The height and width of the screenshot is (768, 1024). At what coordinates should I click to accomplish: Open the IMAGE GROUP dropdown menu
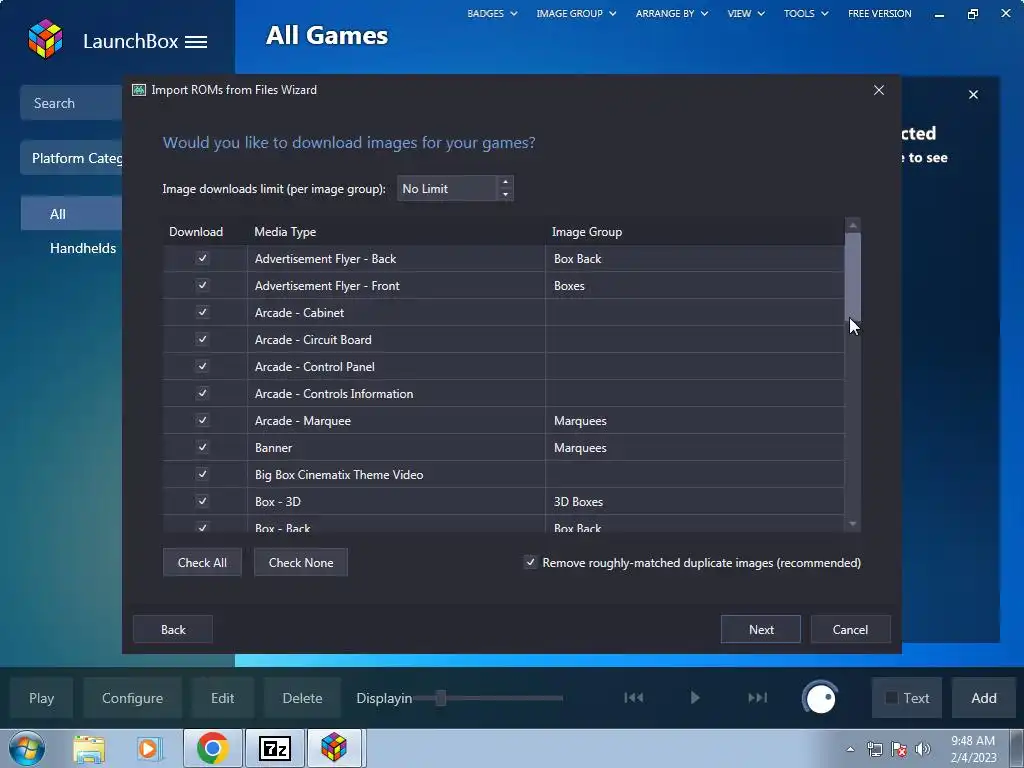(576, 13)
